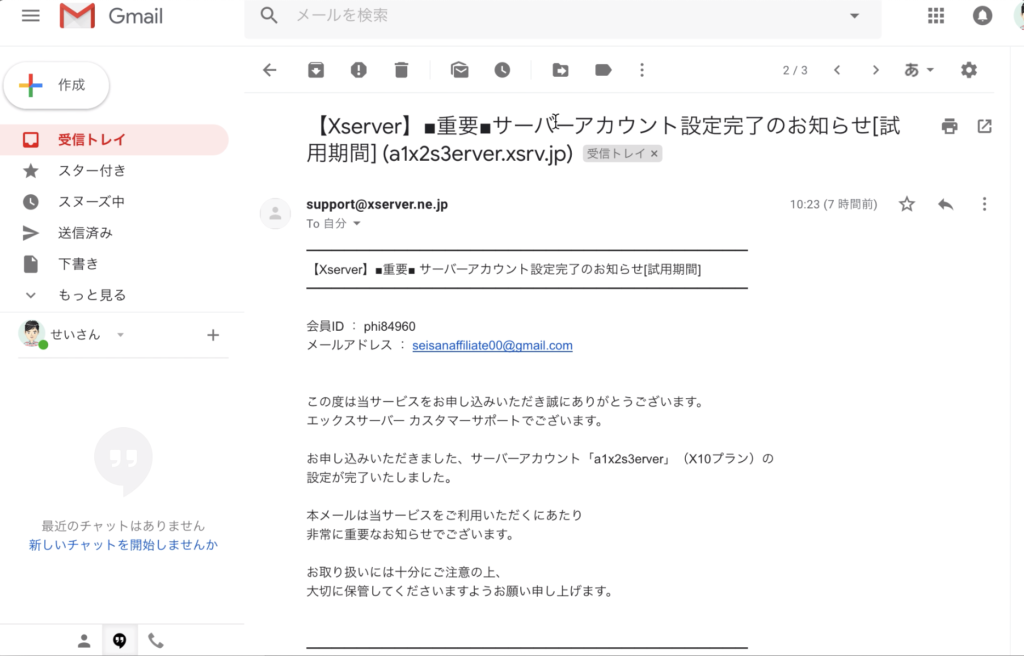Print the email using the printer icon
The width and height of the screenshot is (1024, 656).
pyautogui.click(x=949, y=126)
